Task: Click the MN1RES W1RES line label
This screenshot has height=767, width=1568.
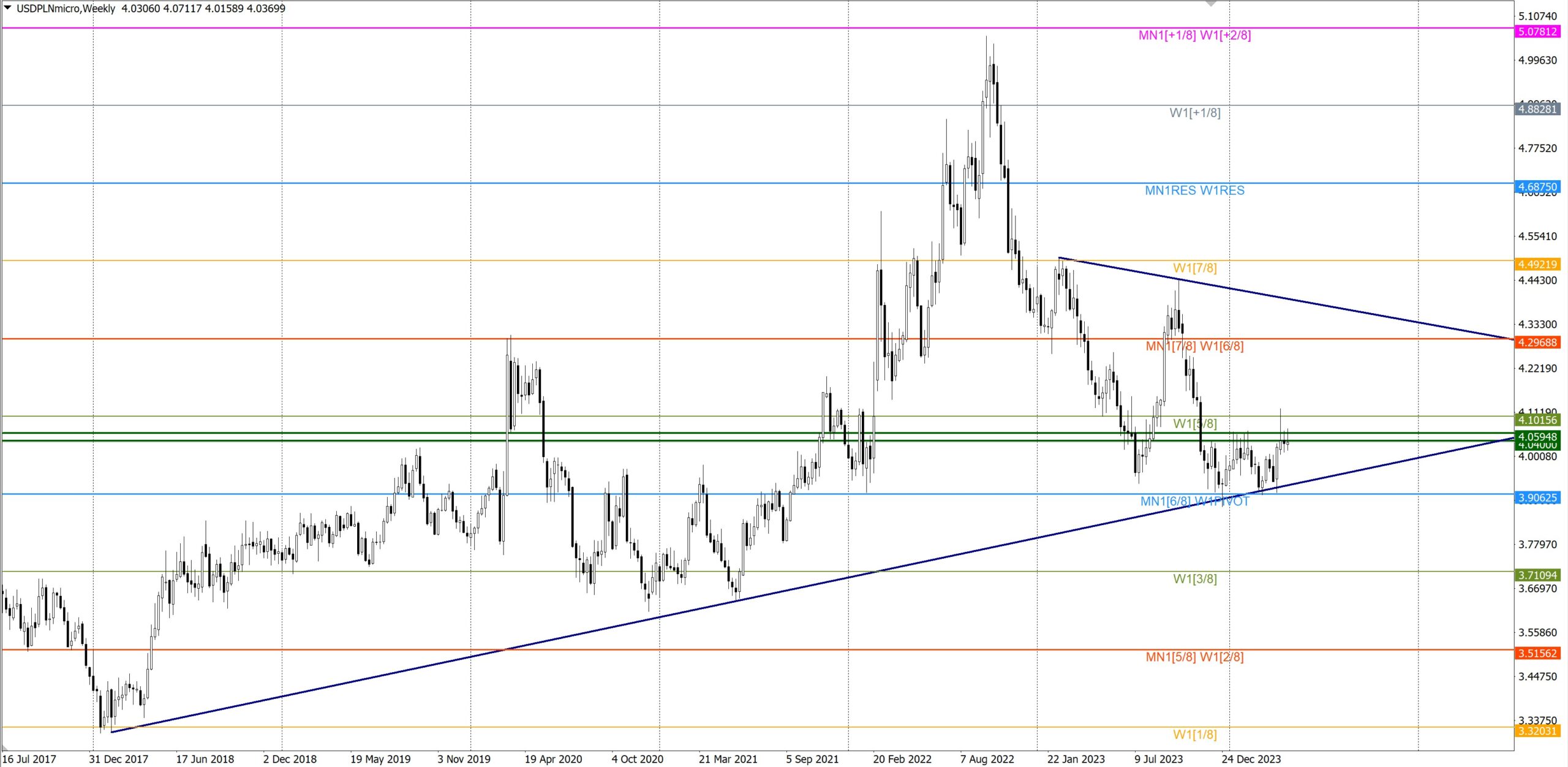Action: click(1194, 191)
